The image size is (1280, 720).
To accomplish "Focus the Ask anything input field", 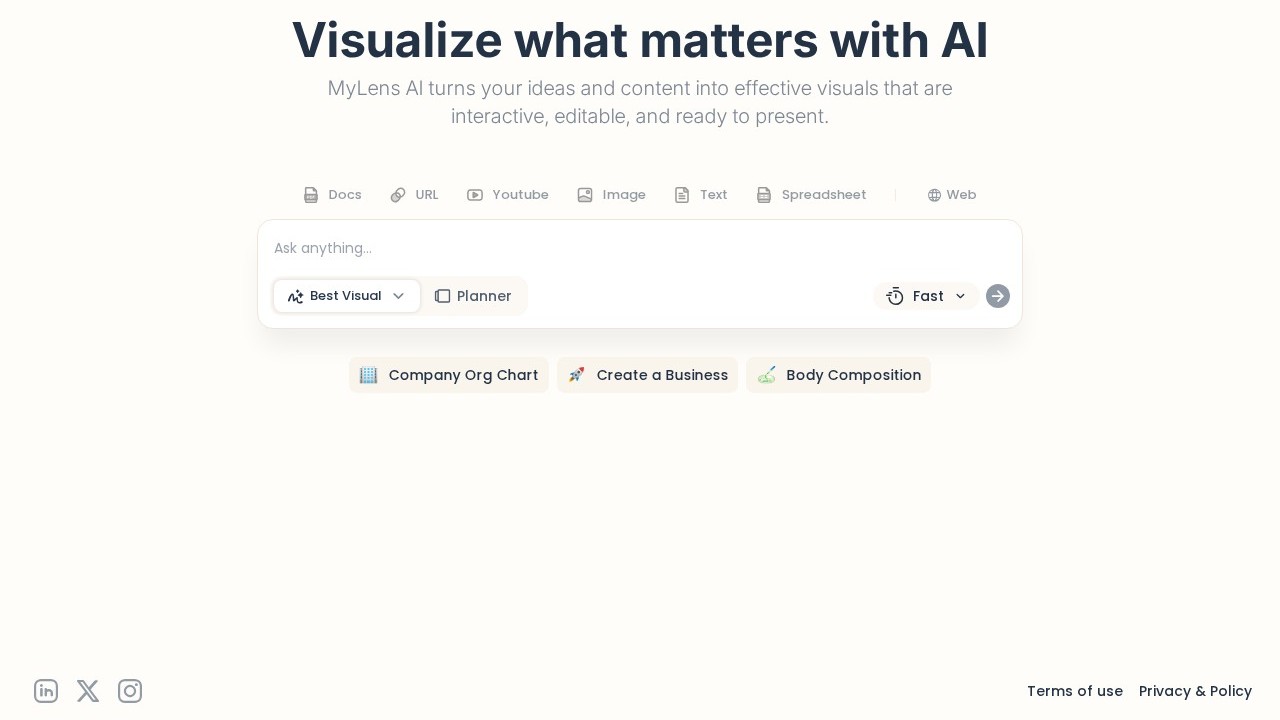I will (x=640, y=248).
